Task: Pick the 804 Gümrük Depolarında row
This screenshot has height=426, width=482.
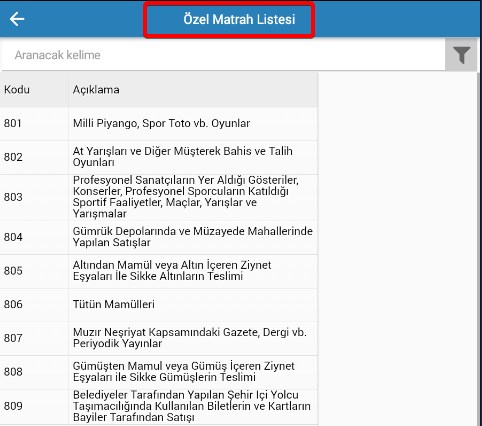Action: click(159, 237)
